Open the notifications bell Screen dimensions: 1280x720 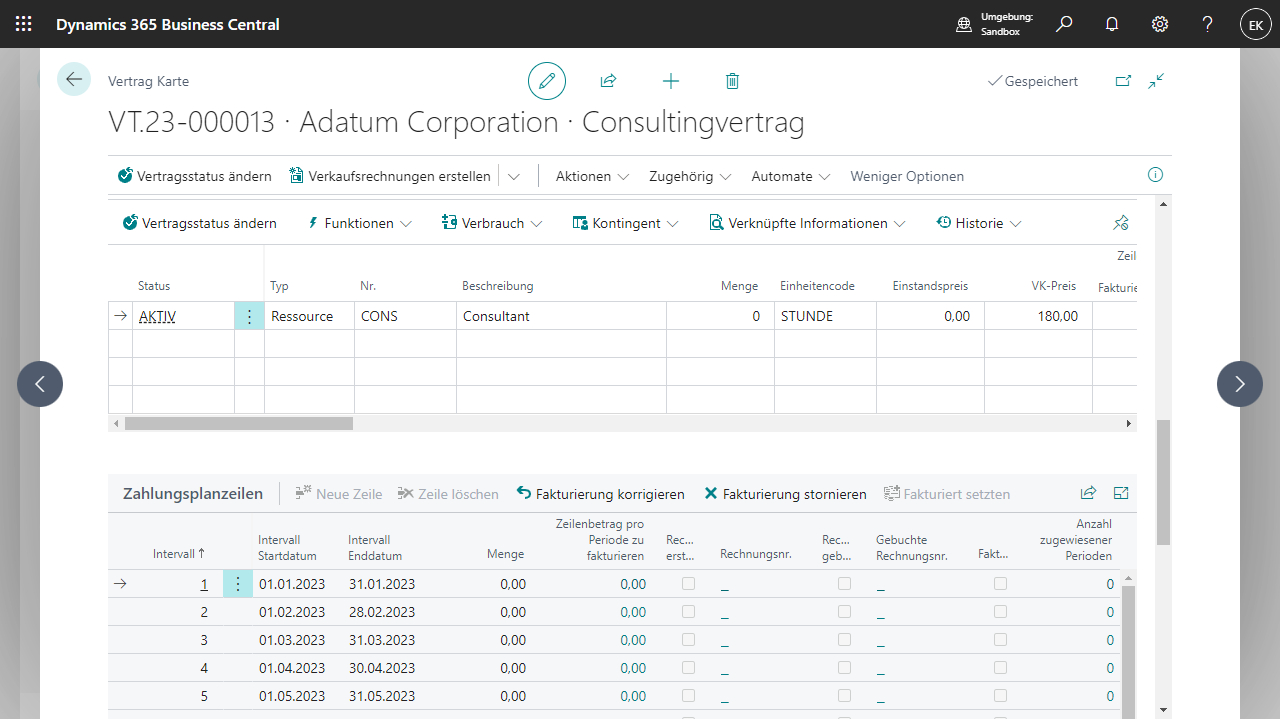1112,24
